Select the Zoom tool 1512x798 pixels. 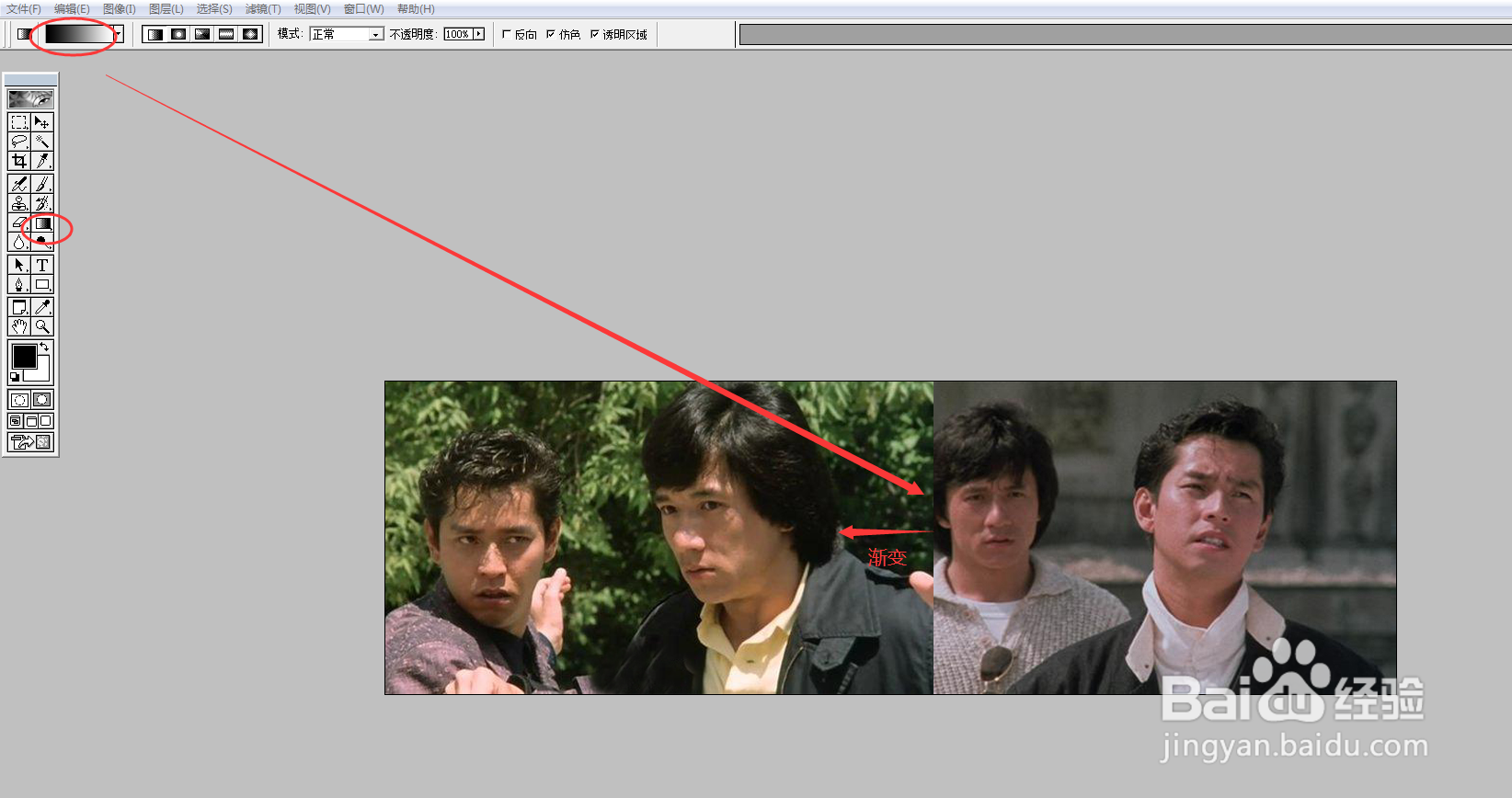tap(42, 326)
